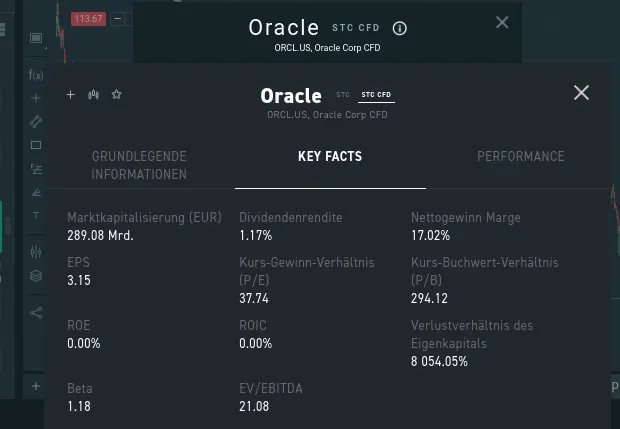620x429 pixels.
Task: Click the info icon next to STC CFD
Action: pos(400,28)
